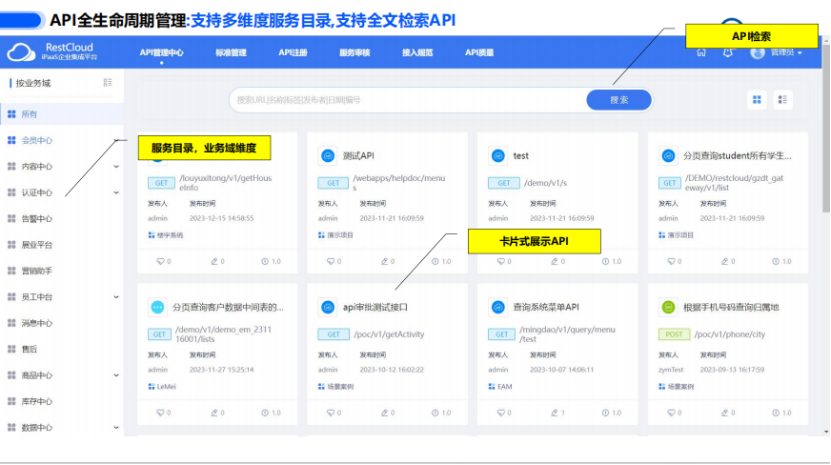Open the 分页查询student所有学生 API card title
Image resolution: width=831 pixels, height=465 pixels.
click(x=736, y=156)
